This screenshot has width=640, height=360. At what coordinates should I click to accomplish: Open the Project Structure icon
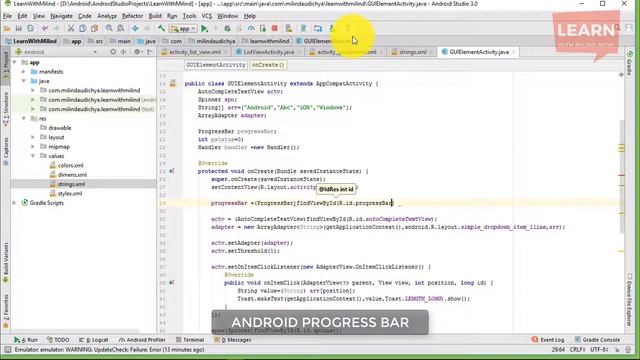coord(318,29)
